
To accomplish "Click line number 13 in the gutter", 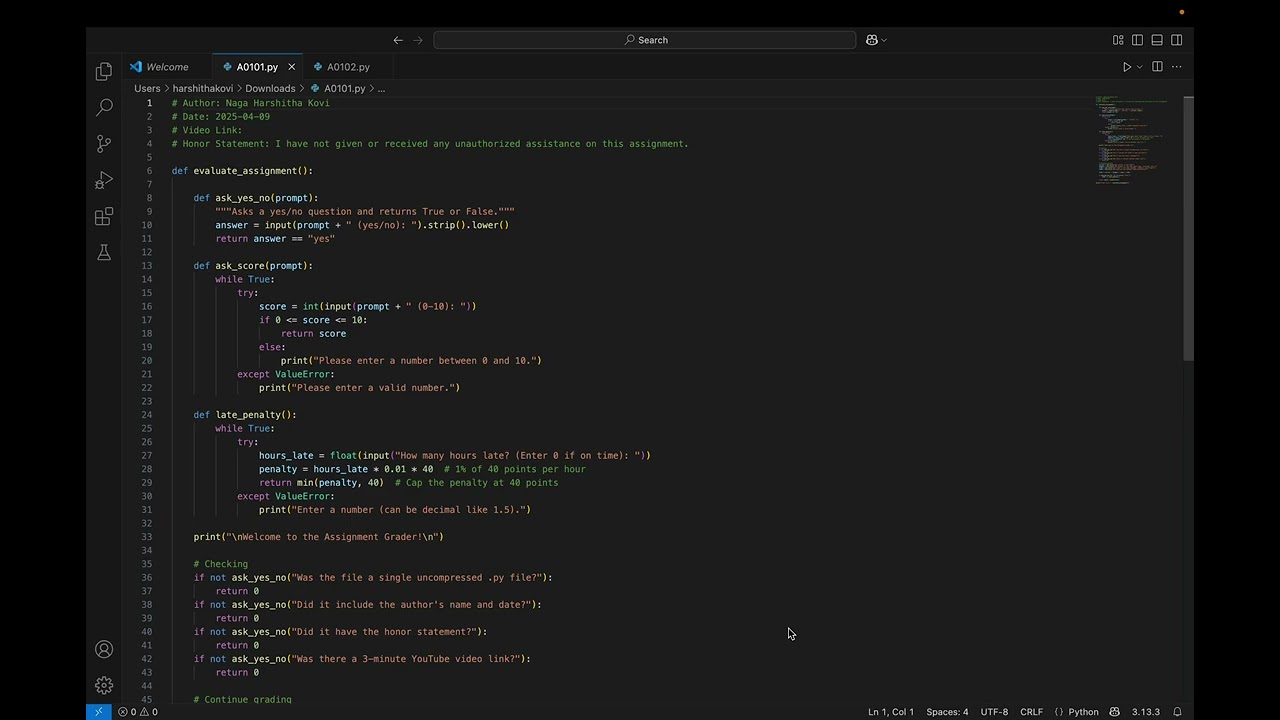I will (x=147, y=266).
